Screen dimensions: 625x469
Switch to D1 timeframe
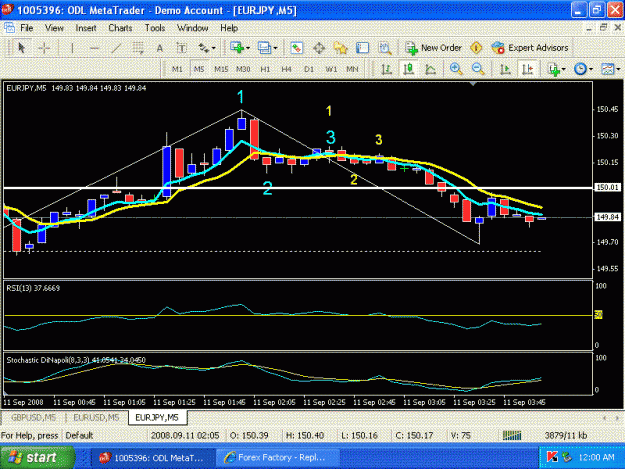point(309,69)
